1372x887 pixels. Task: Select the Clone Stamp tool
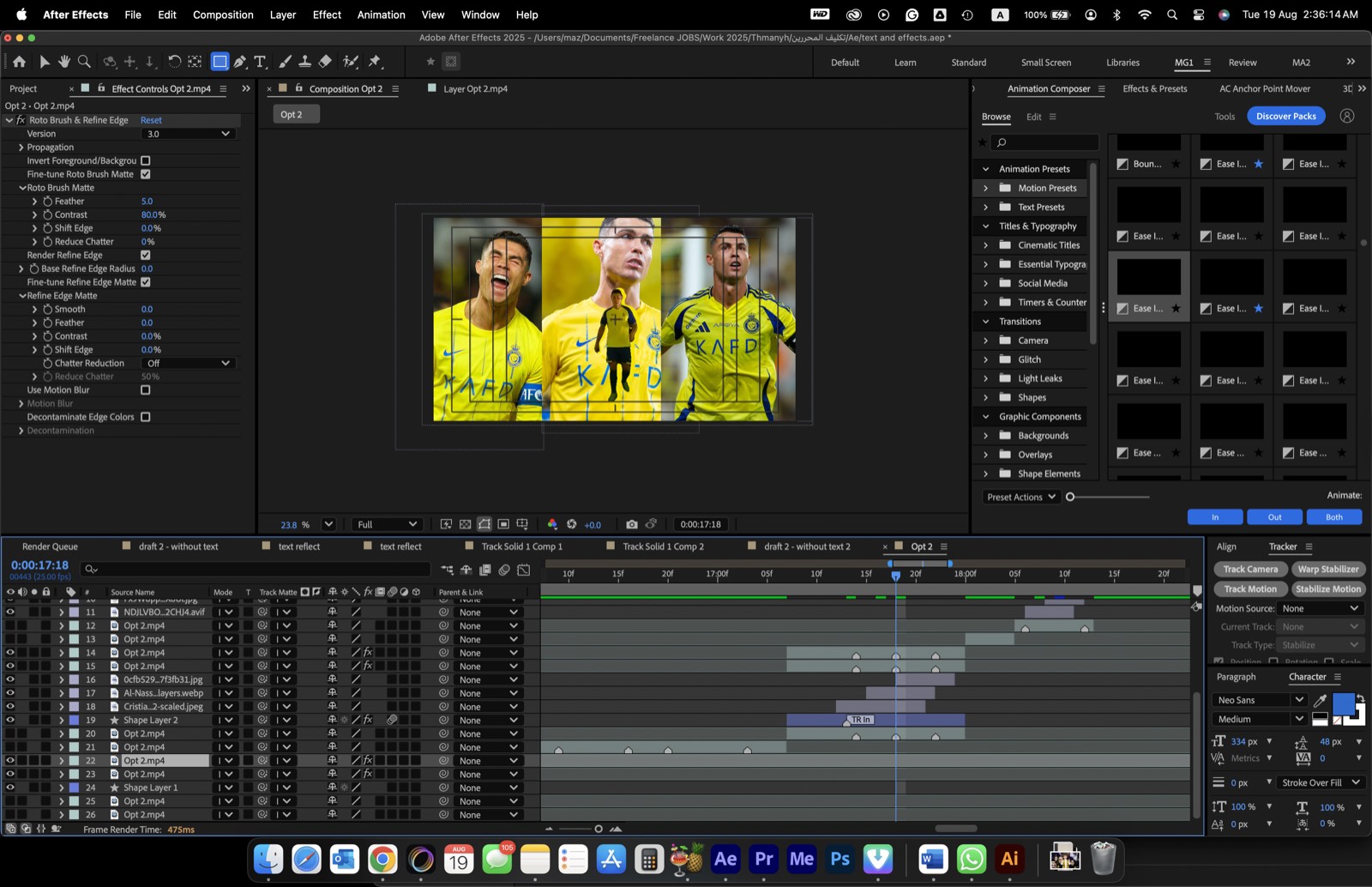304,62
